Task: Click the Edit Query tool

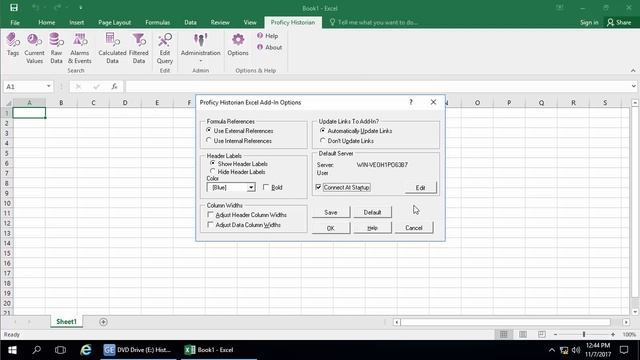Action: [x=165, y=48]
